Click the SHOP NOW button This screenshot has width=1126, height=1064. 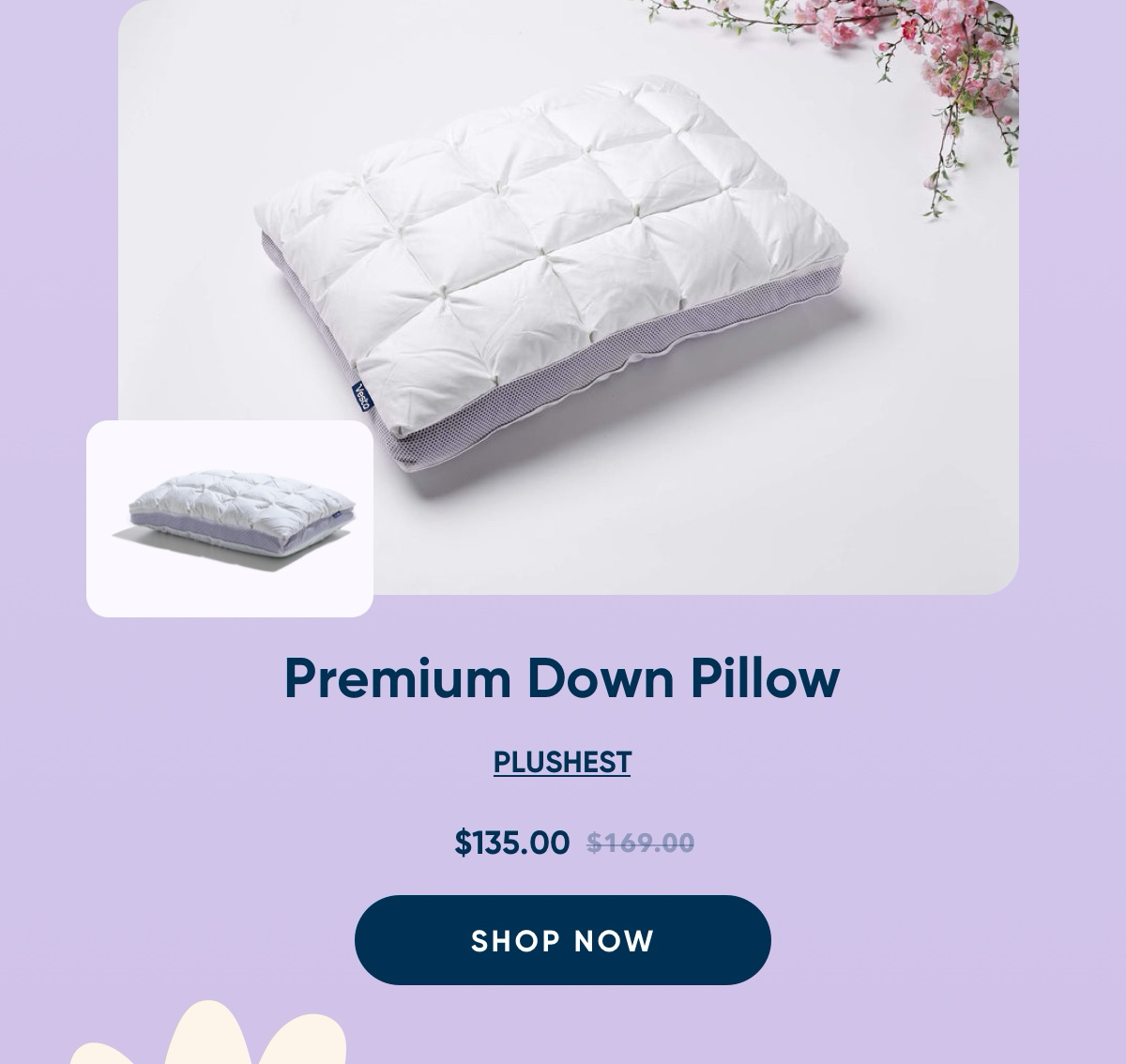coord(563,939)
